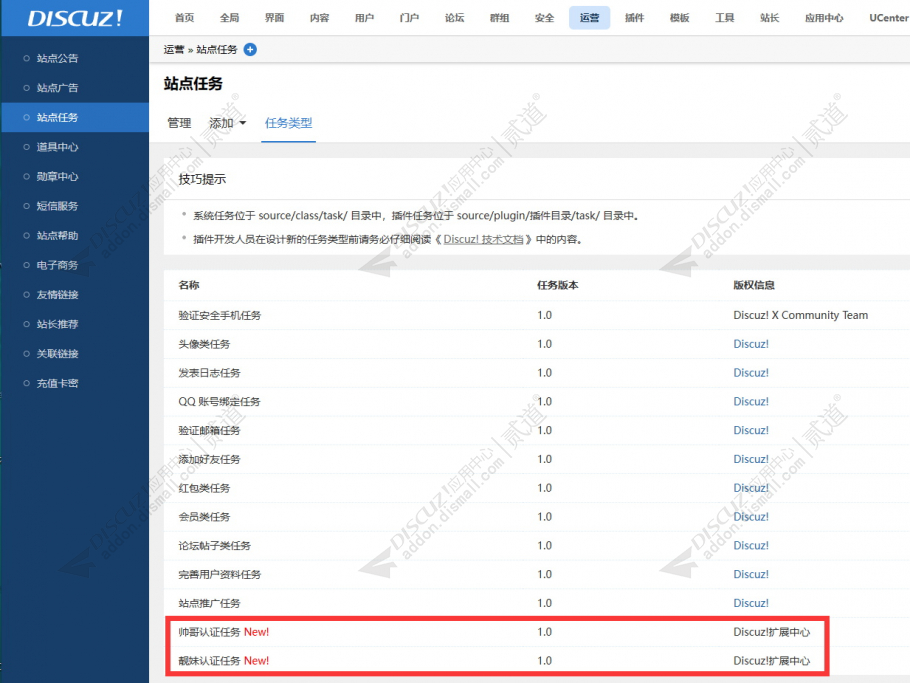Open the 内容 top menu
Screen dimensions: 910x683
click(319, 18)
